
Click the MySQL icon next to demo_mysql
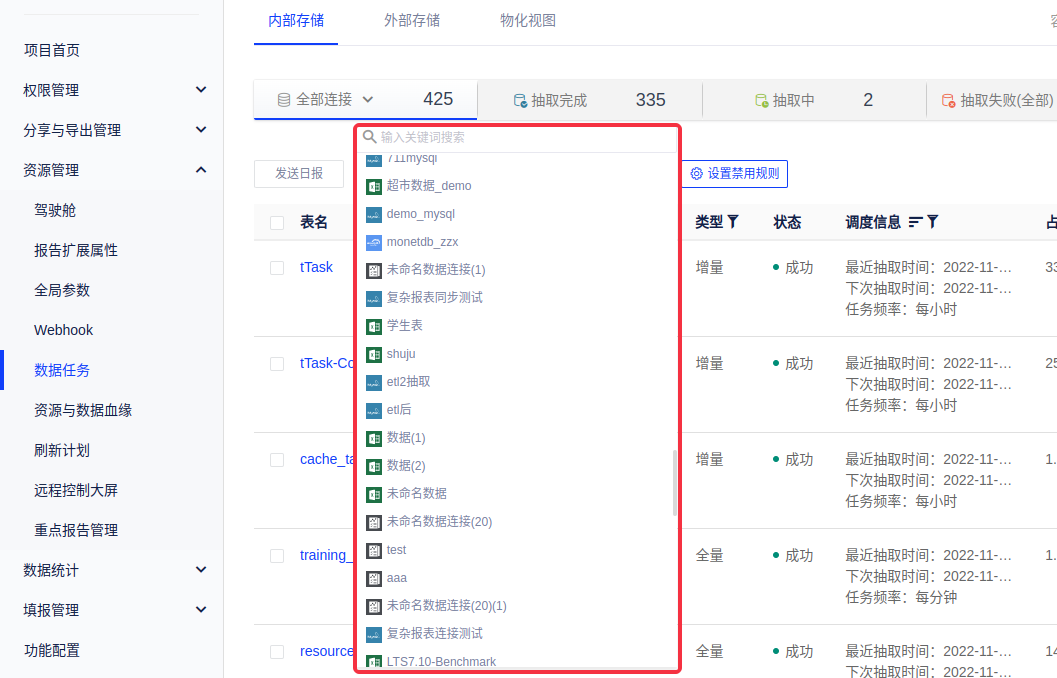(x=374, y=214)
